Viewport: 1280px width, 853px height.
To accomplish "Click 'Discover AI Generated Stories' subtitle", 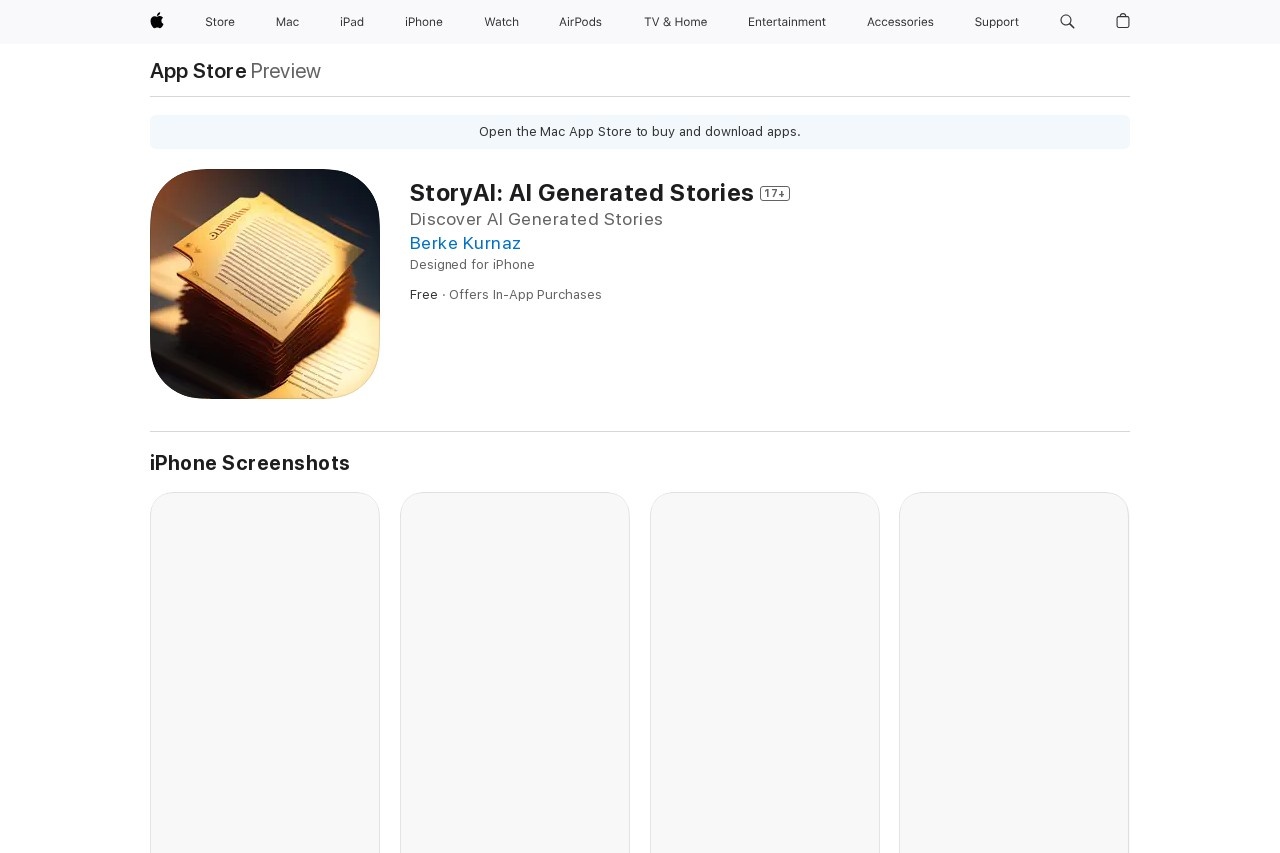I will tap(536, 219).
